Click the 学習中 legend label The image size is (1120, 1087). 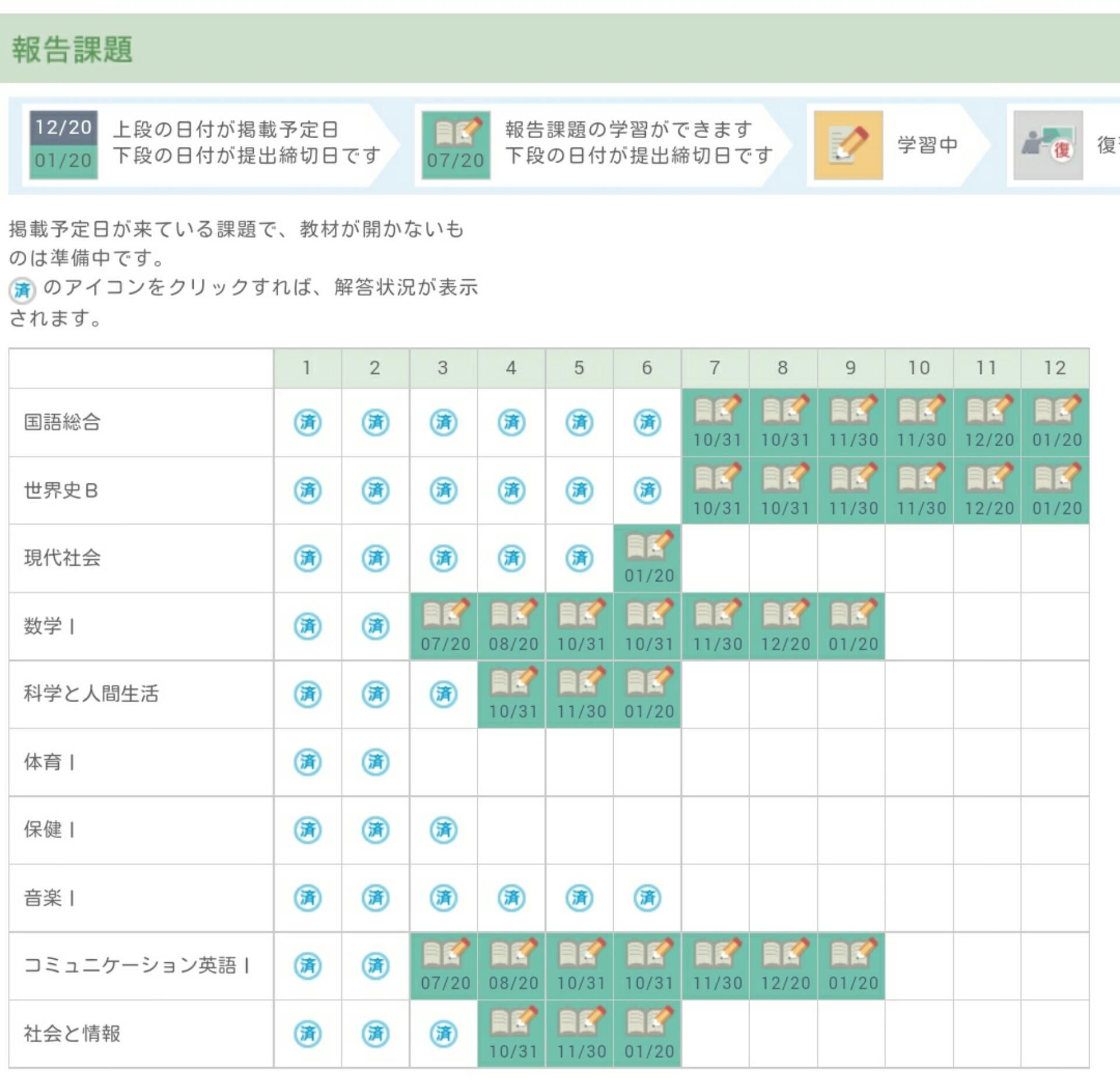coord(928,145)
